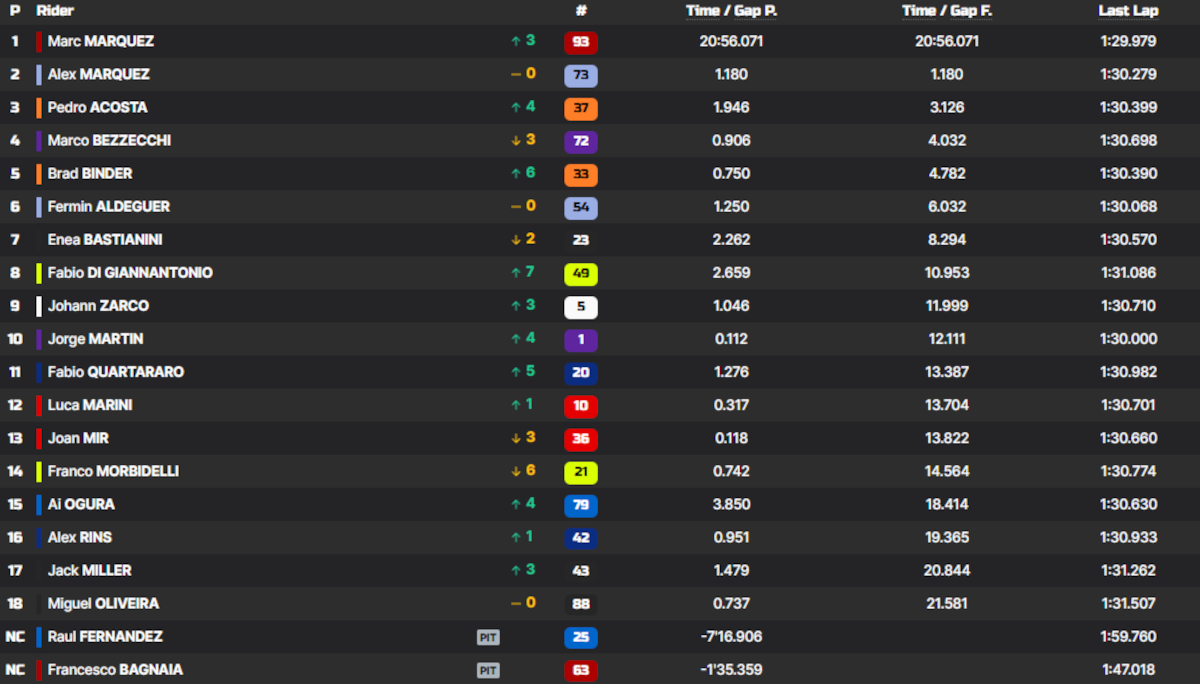The height and width of the screenshot is (684, 1200).
Task: Click Di Giannantonio number 49 badge
Action: click(x=581, y=273)
